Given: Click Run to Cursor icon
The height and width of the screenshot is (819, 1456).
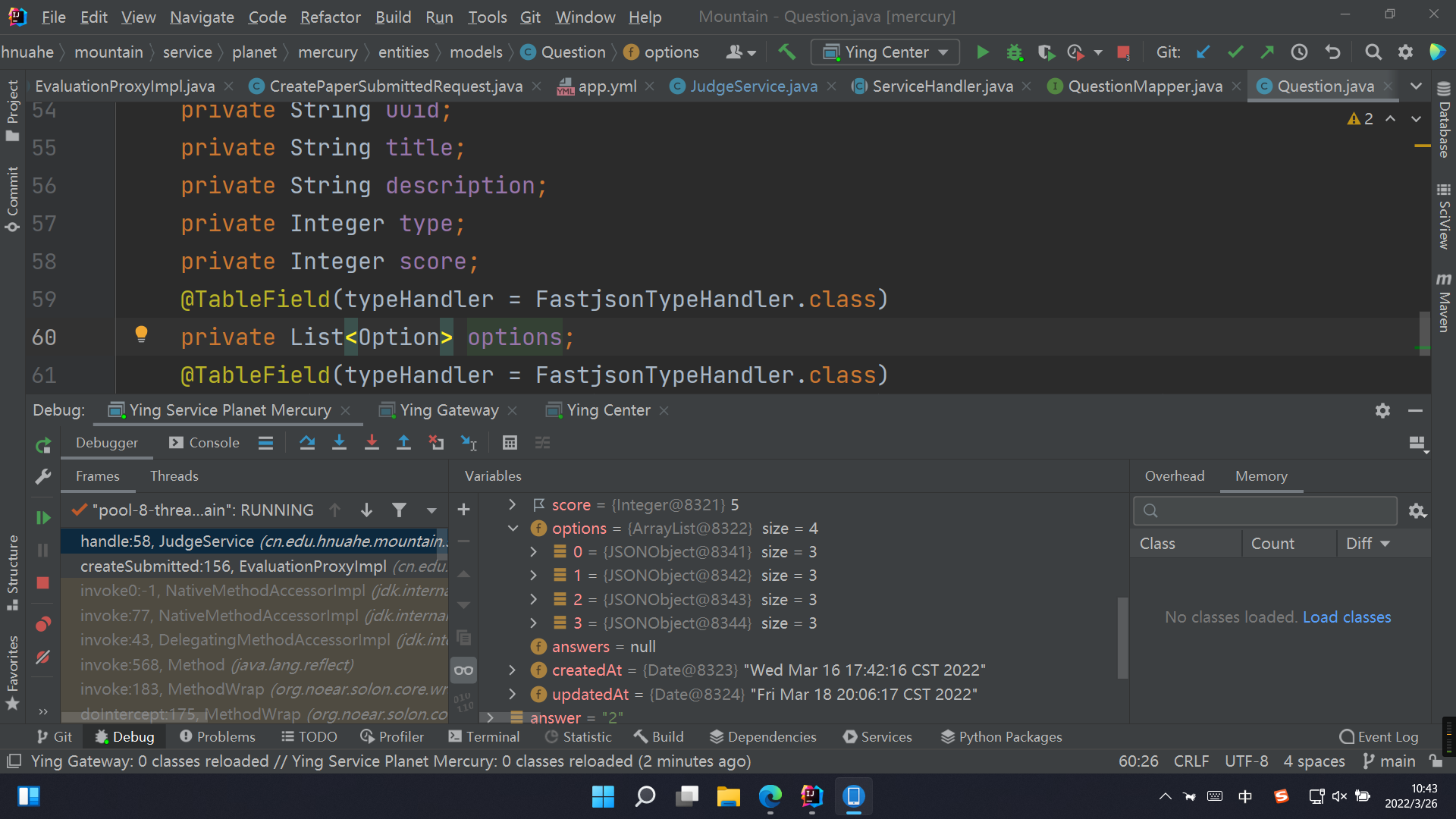Looking at the screenshot, I should click(x=469, y=443).
